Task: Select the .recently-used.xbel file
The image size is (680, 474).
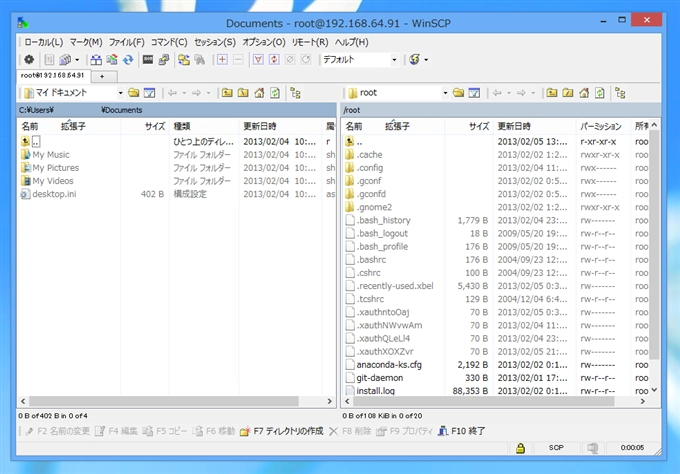Action: click(389, 286)
